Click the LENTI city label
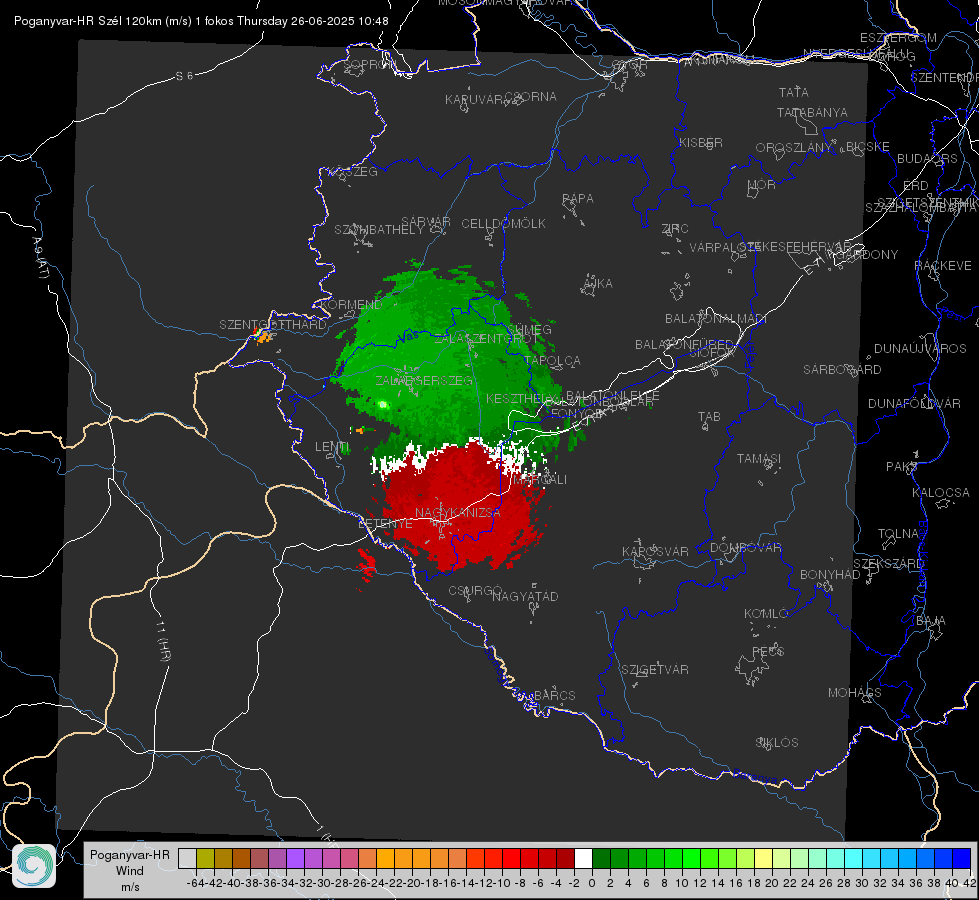 [332, 447]
